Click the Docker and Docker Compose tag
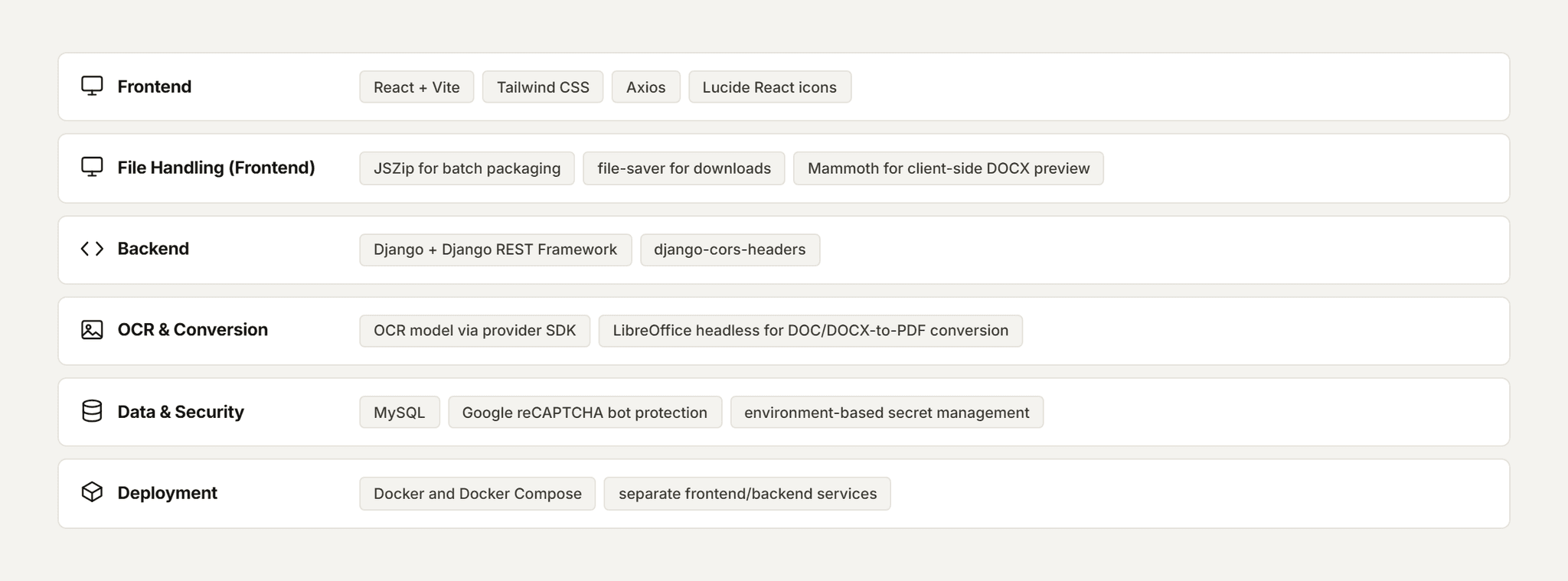Viewport: 1568px width, 581px height. pos(478,494)
